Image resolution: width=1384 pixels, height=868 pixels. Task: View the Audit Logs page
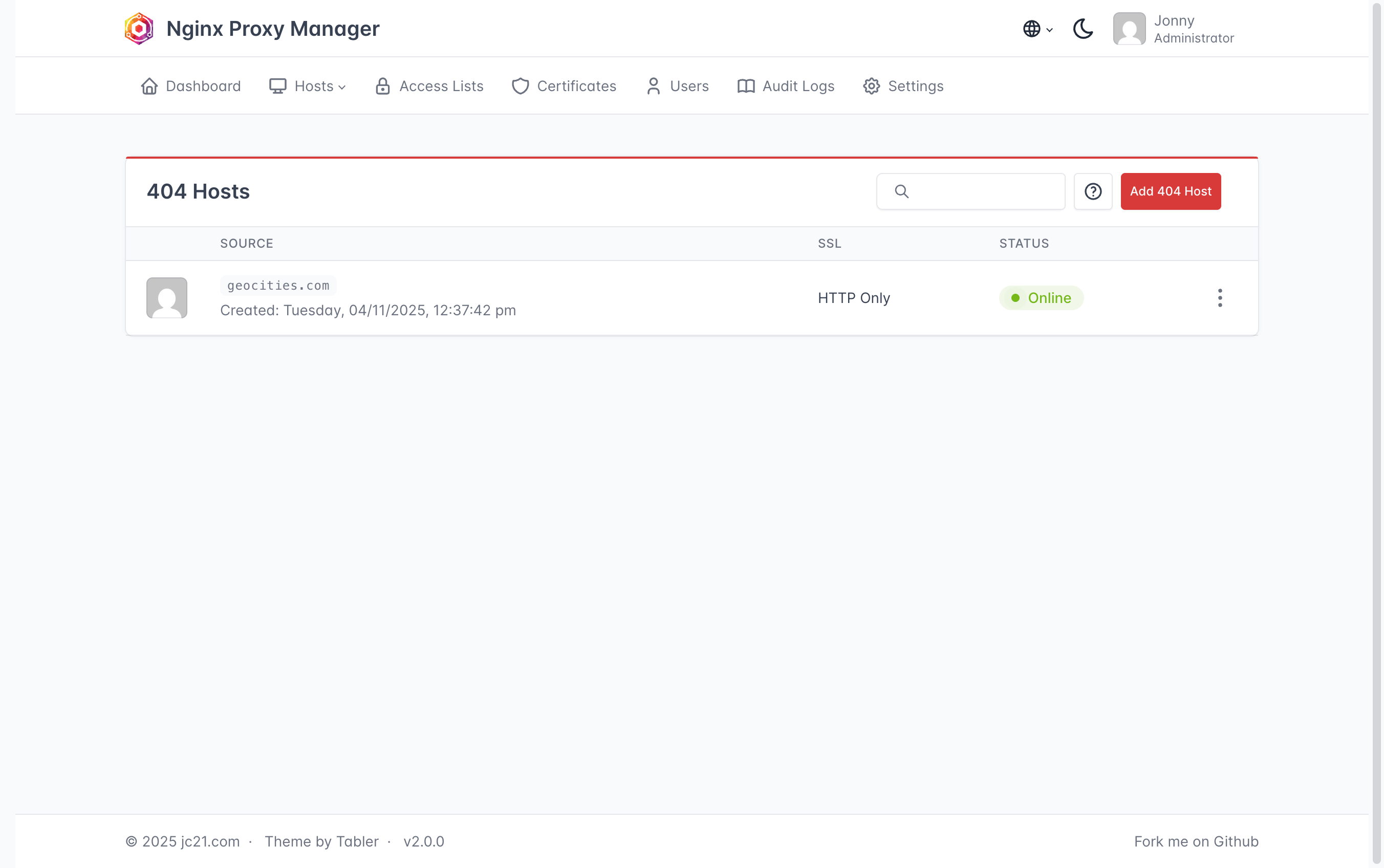(785, 86)
